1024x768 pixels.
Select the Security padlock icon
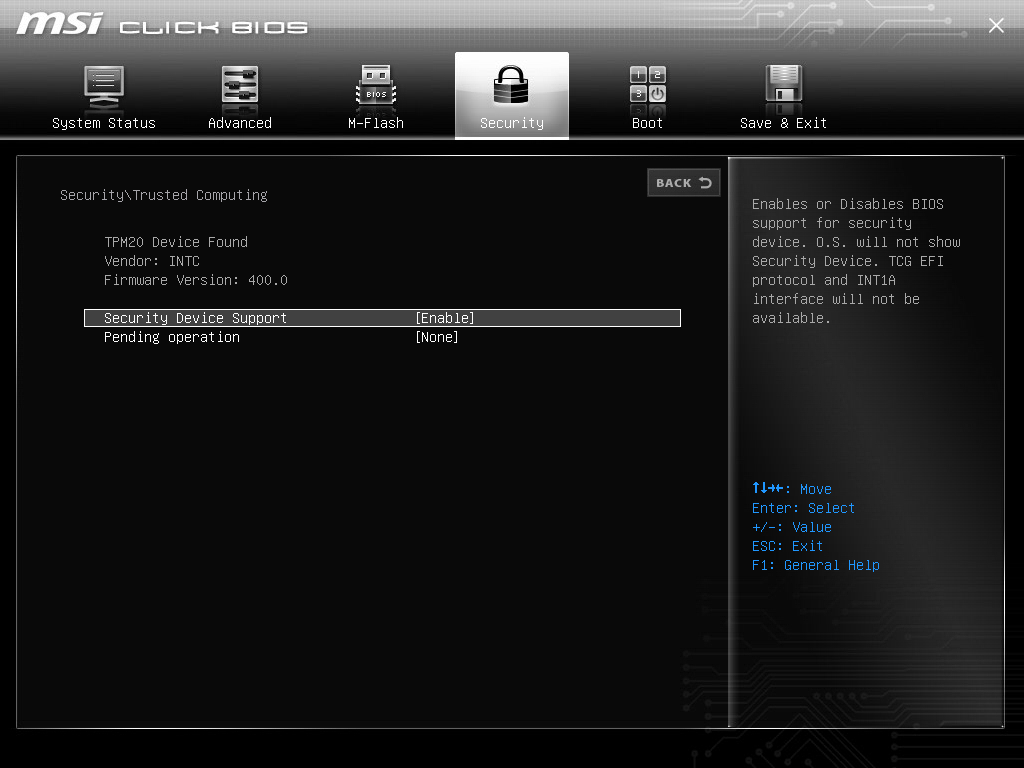tap(511, 85)
